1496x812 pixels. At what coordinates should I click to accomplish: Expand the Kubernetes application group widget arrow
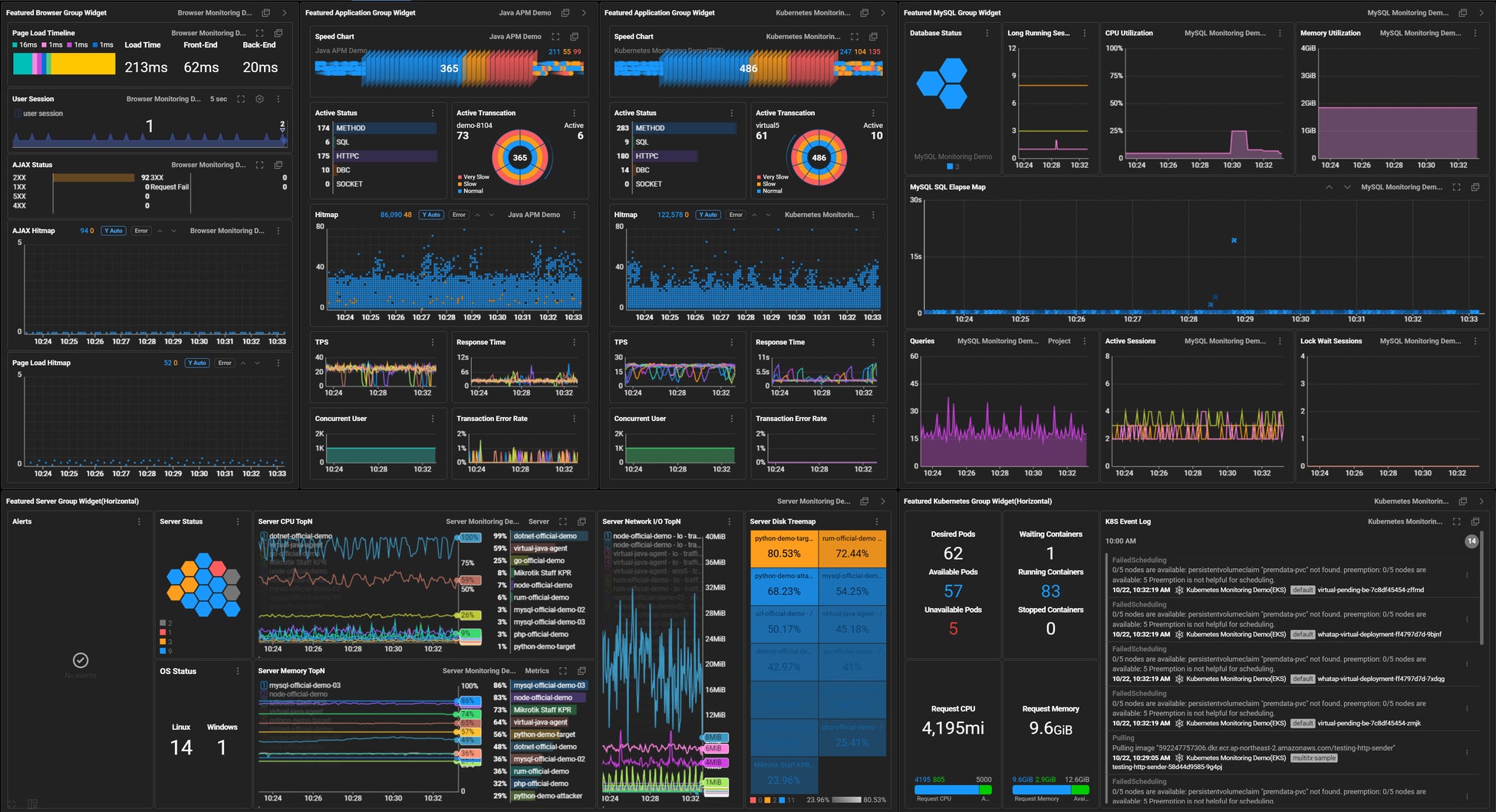[x=883, y=12]
